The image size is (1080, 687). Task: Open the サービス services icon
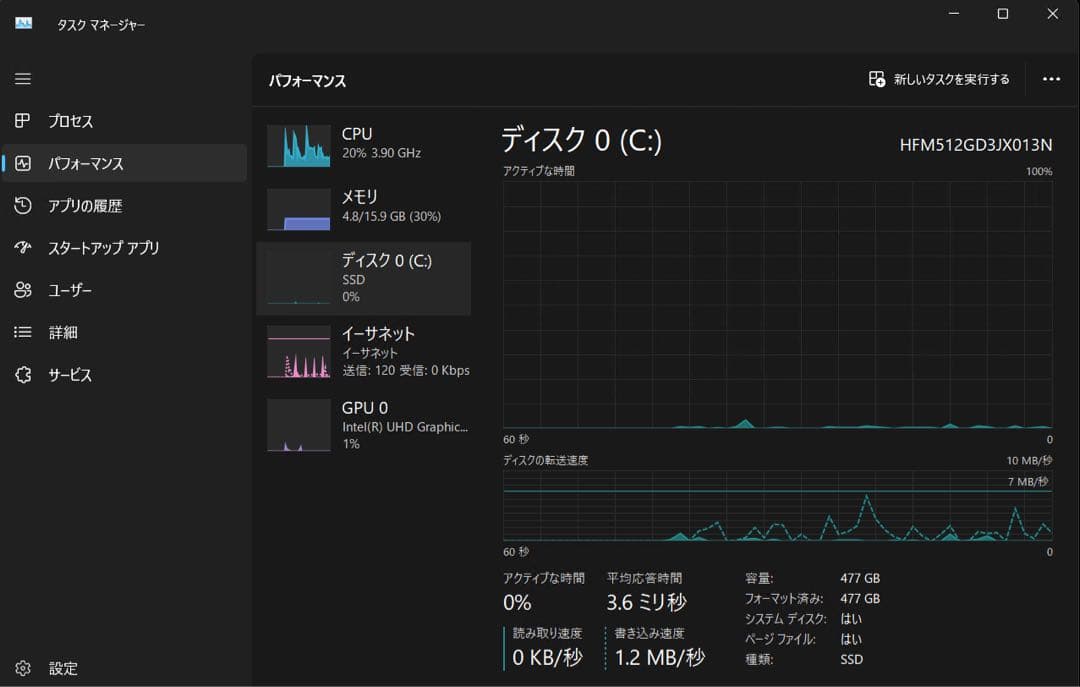point(23,375)
